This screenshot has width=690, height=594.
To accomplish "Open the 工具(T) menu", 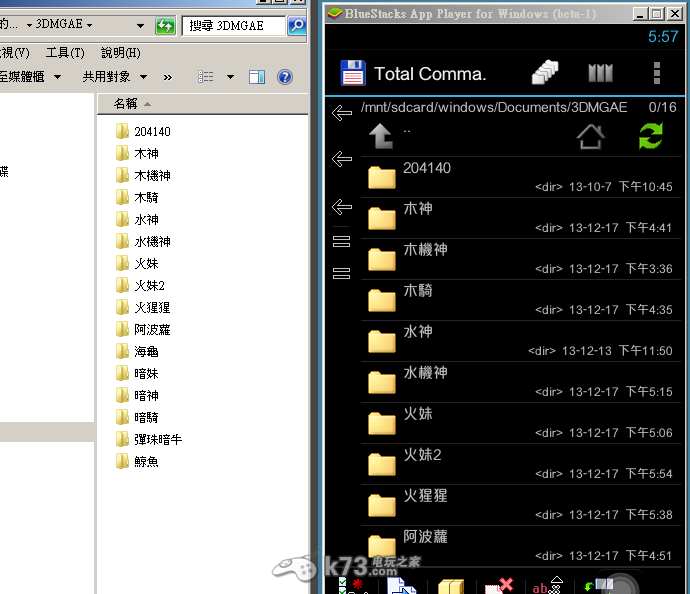I will [x=65, y=53].
